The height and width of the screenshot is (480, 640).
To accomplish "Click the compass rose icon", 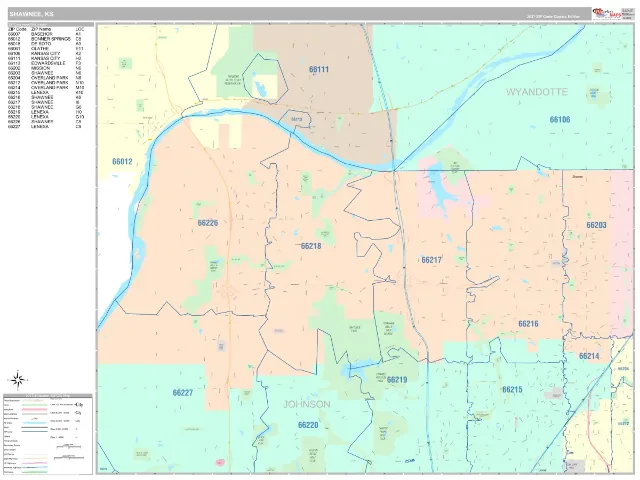I will (18, 380).
